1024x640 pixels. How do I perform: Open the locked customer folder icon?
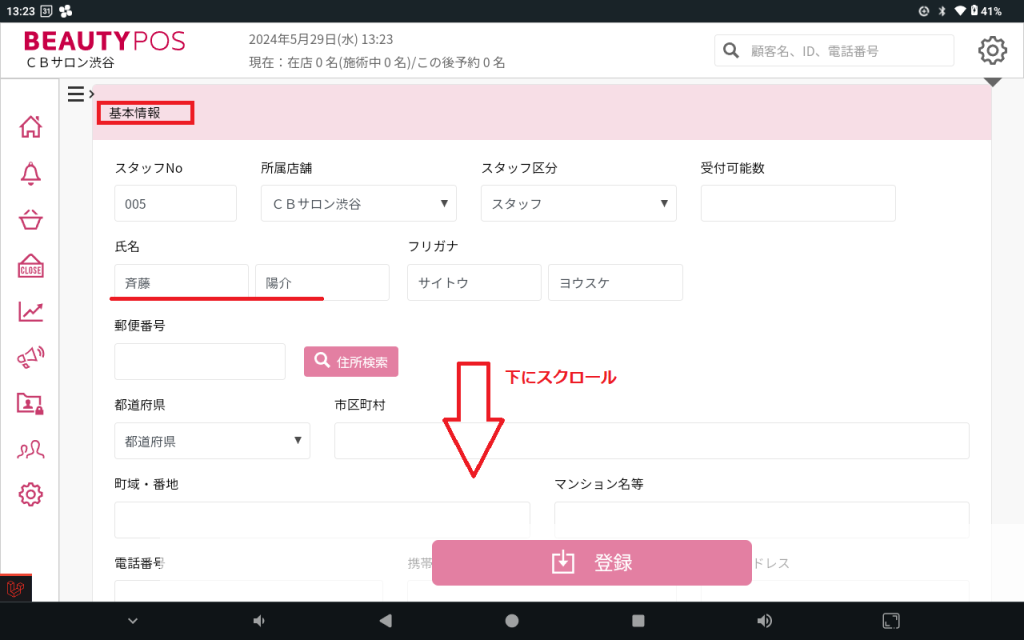click(31, 403)
